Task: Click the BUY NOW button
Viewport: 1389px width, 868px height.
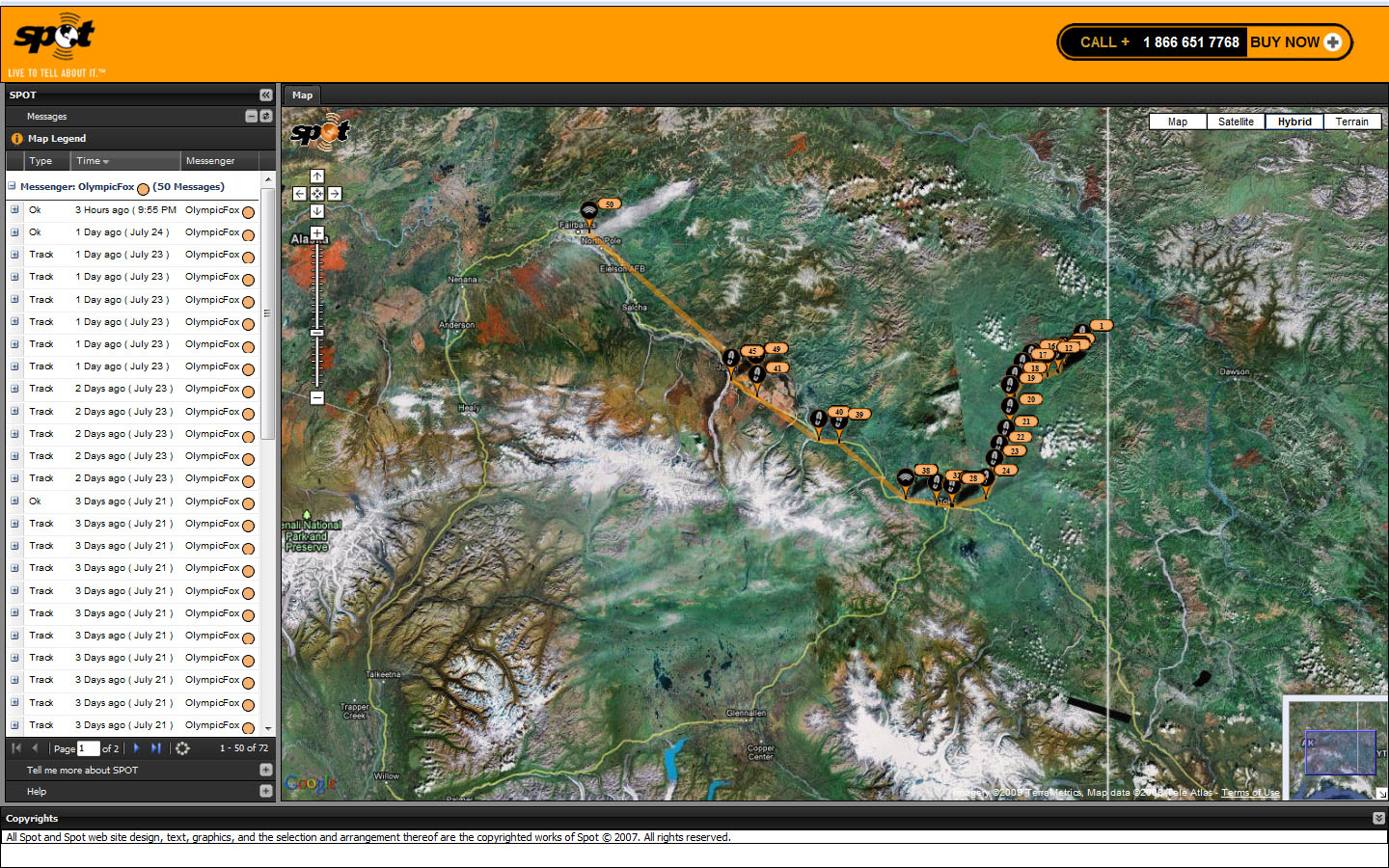Action: click(x=1294, y=42)
